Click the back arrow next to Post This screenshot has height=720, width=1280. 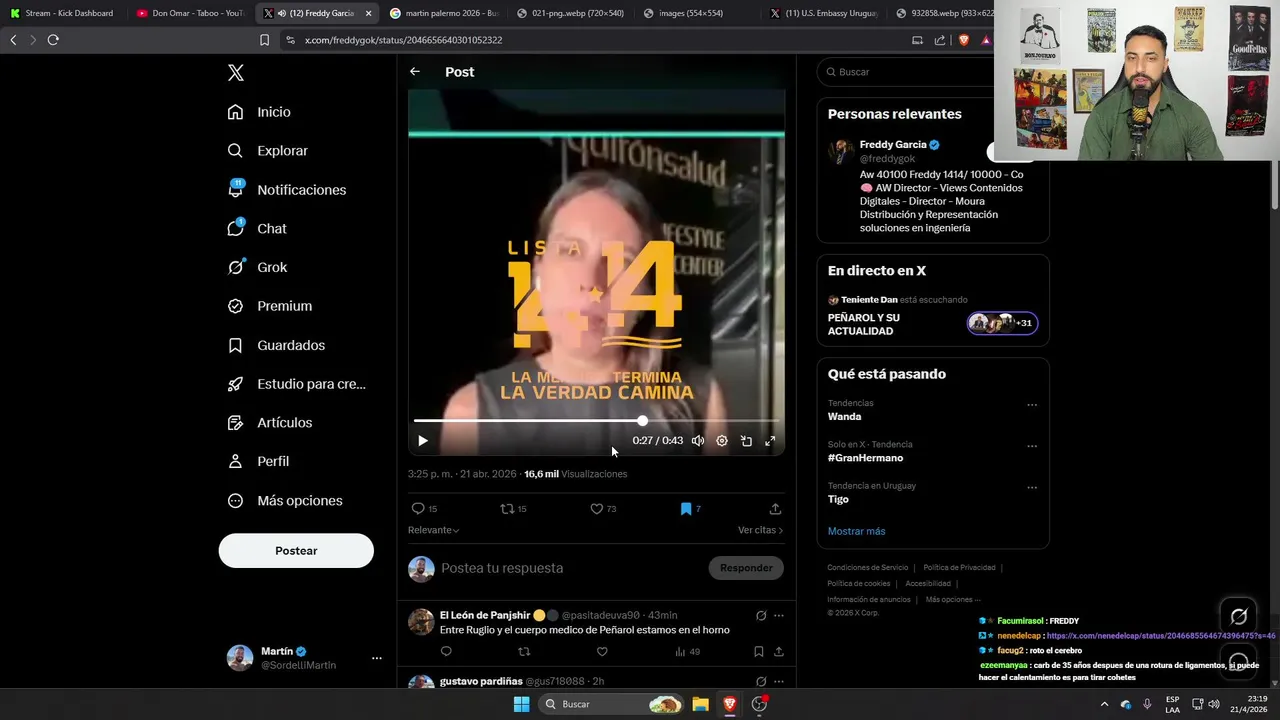[415, 72]
